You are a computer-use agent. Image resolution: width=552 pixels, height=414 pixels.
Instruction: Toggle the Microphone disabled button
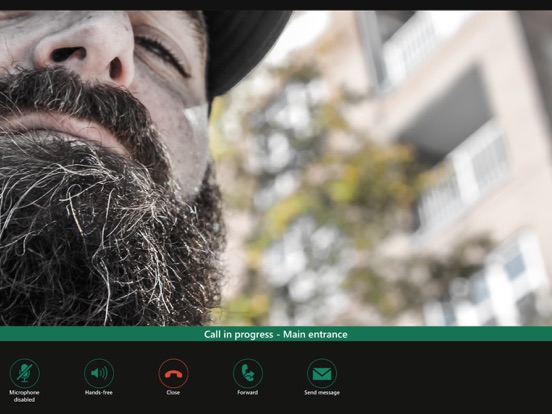25,374
